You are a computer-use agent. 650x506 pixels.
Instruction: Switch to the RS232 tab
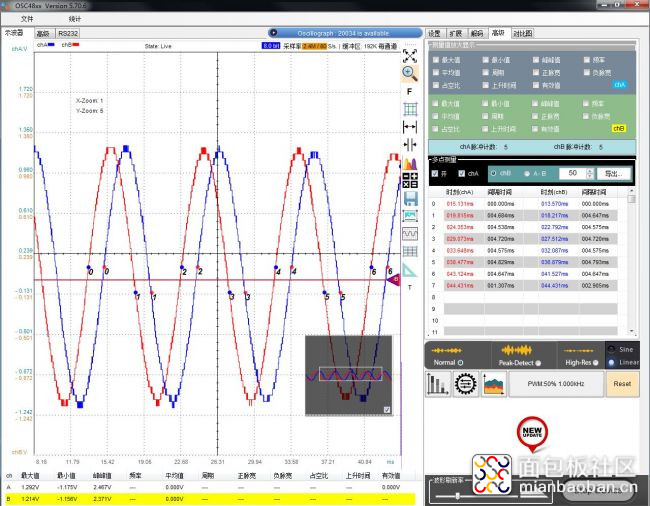pos(68,33)
